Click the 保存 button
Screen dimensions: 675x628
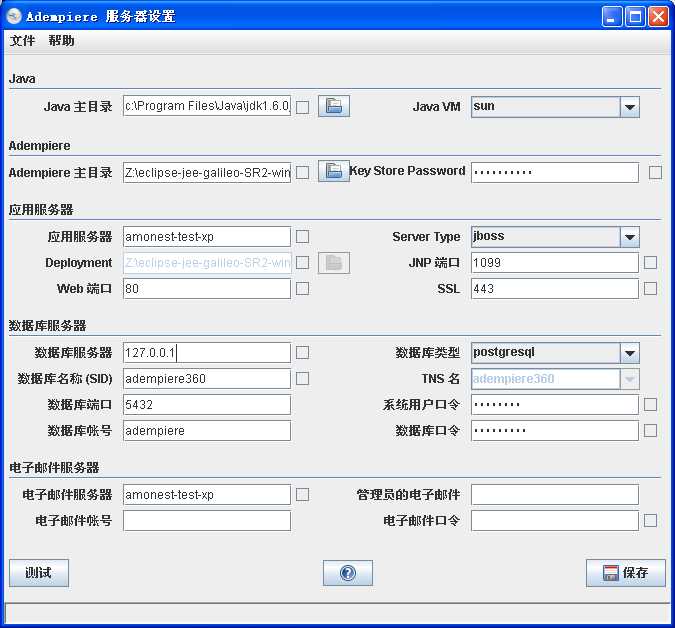coord(625,573)
